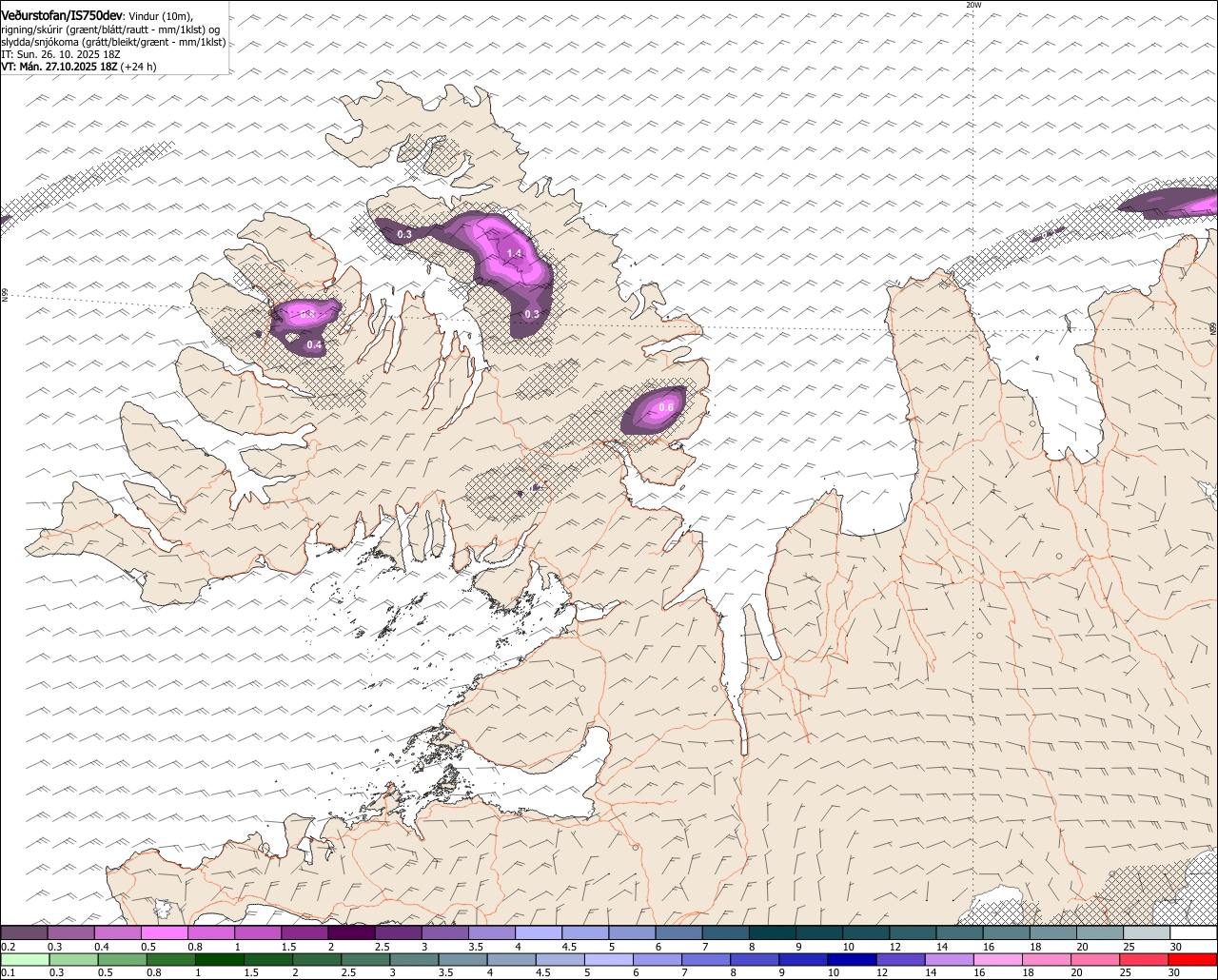Pick the 4 grey-blue swatch in lower row

(512, 959)
